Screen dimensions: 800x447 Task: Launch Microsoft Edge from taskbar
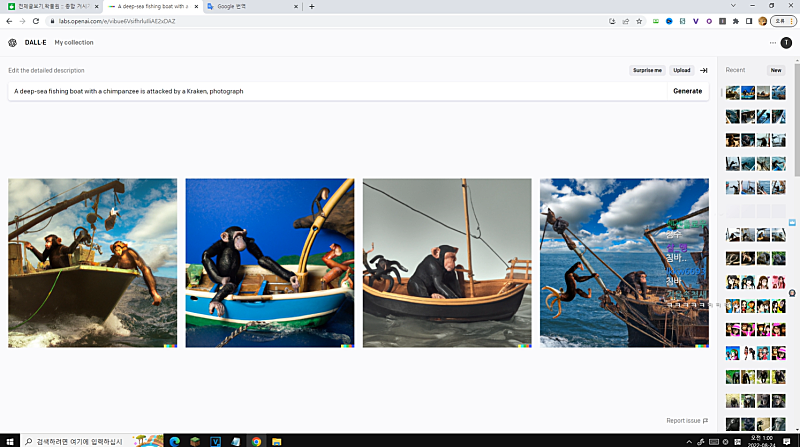[174, 441]
